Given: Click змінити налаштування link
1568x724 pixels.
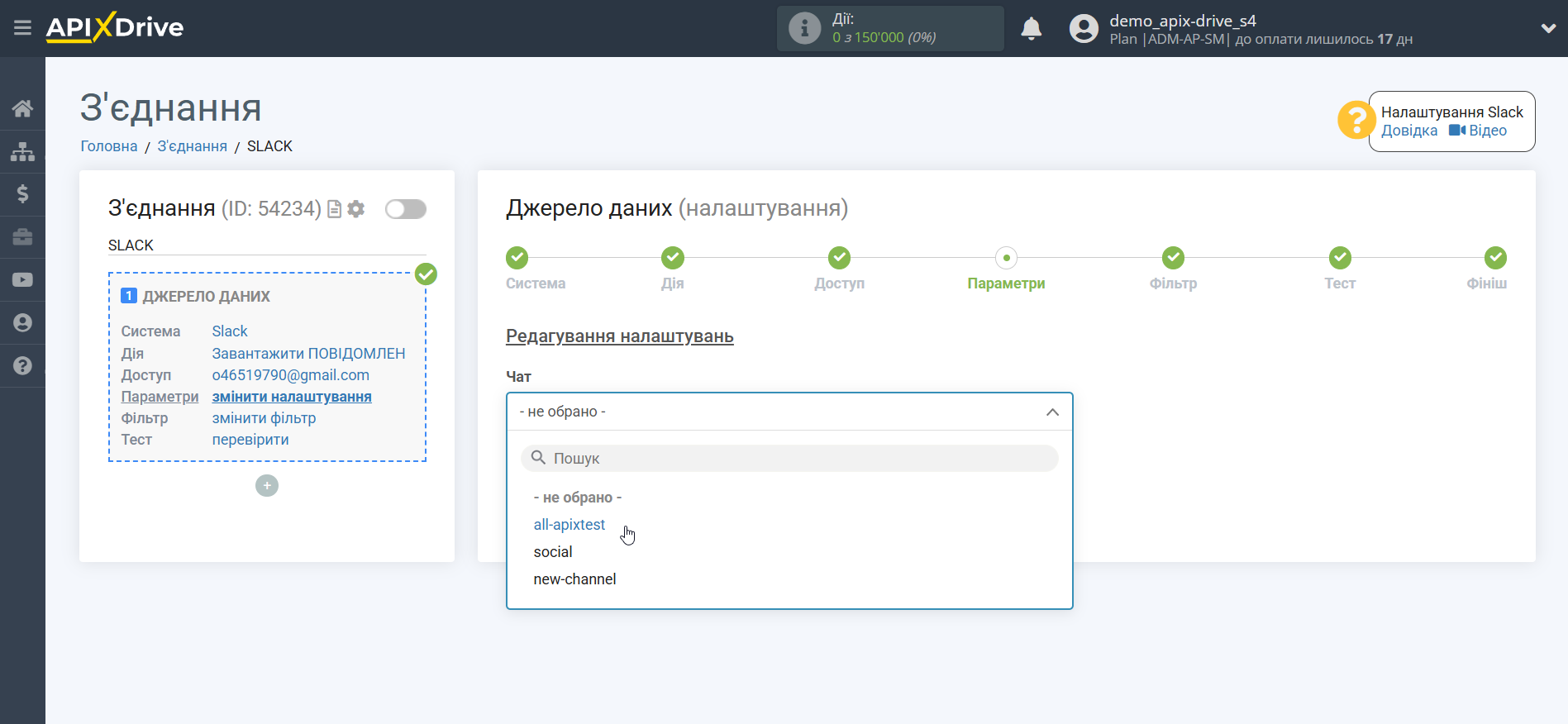Looking at the screenshot, I should (x=292, y=397).
